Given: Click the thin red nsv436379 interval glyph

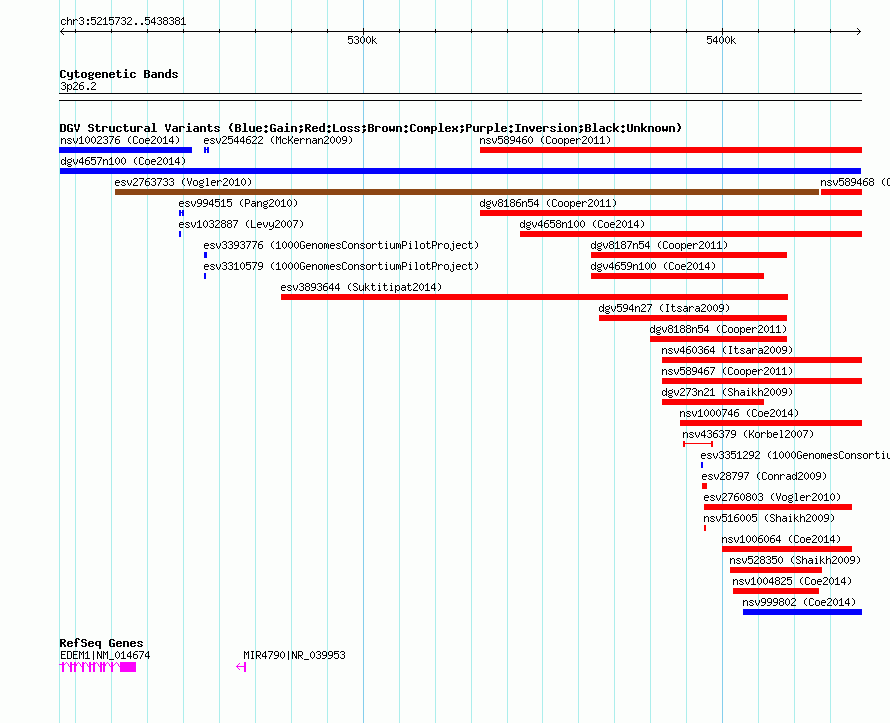Looking at the screenshot, I should (x=698, y=444).
